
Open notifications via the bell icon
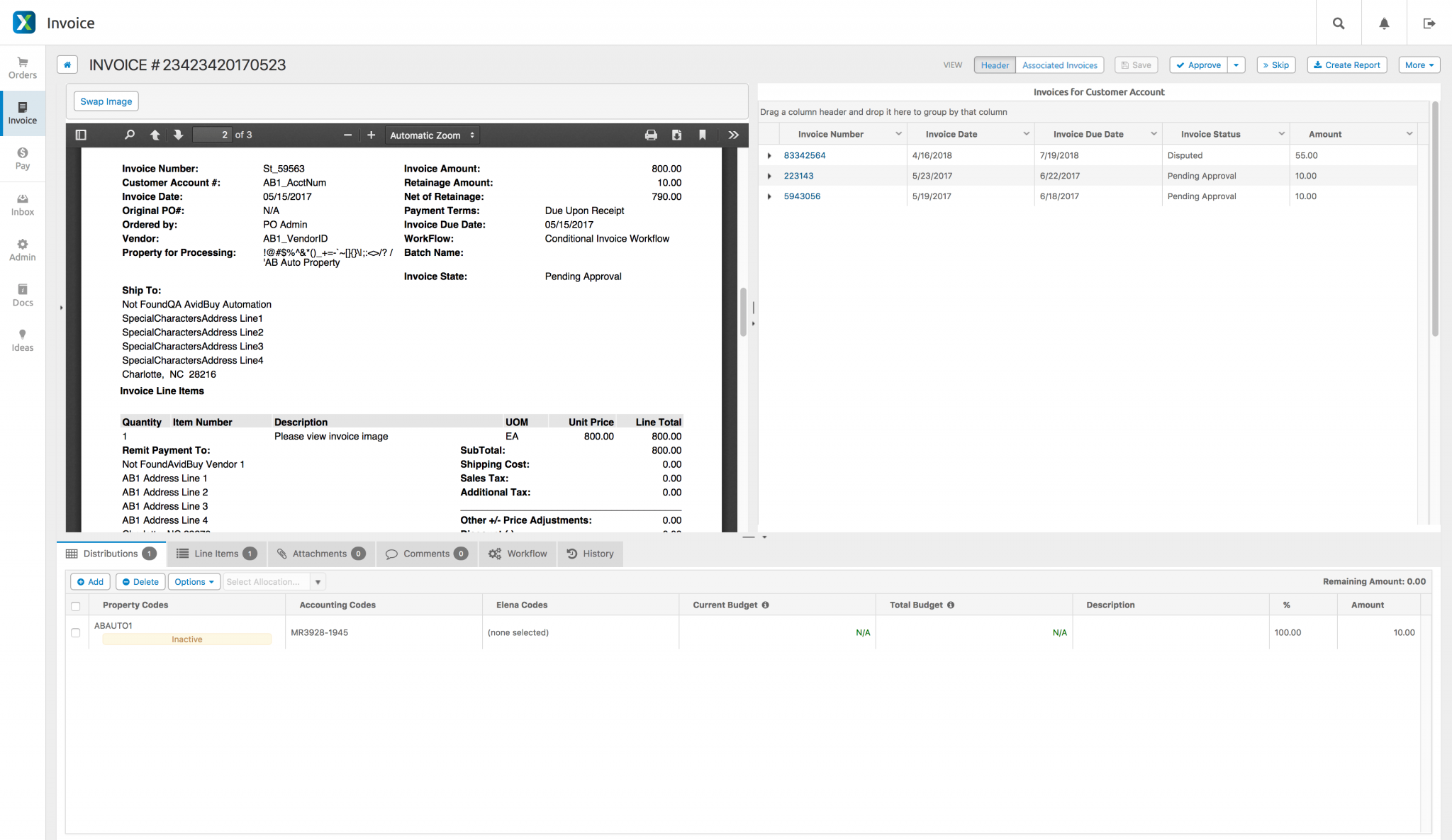(x=1383, y=22)
